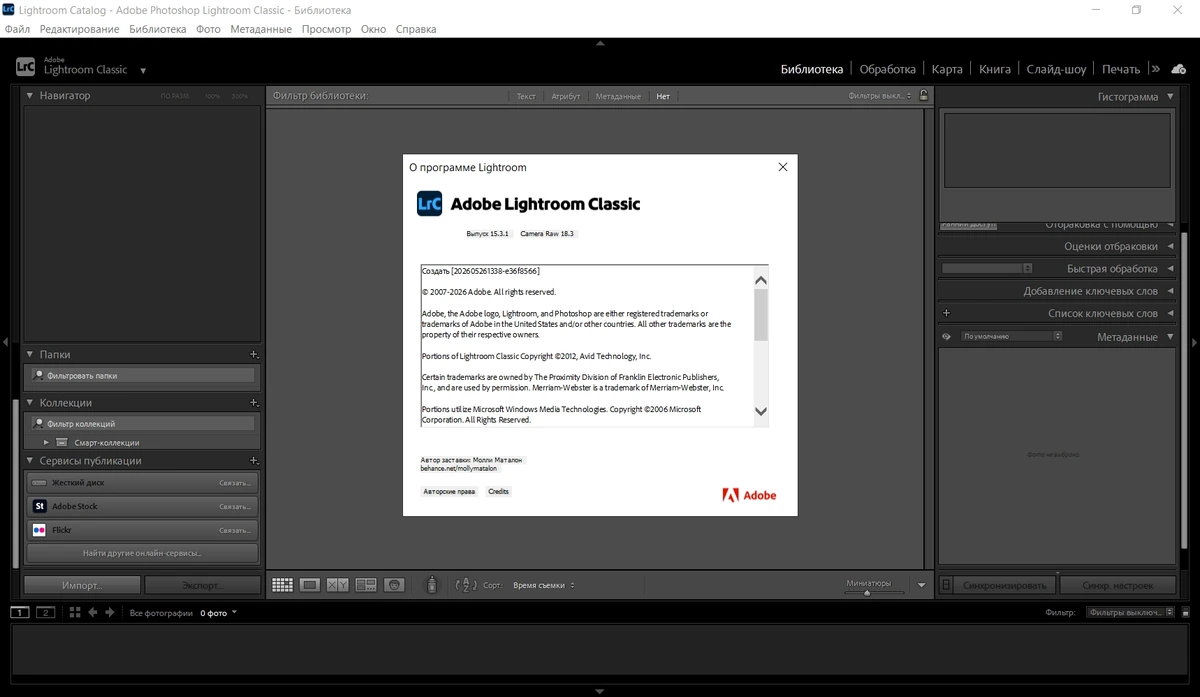The height and width of the screenshot is (697, 1200).
Task: Toggle sort direction A-Z icon
Action: click(466, 585)
